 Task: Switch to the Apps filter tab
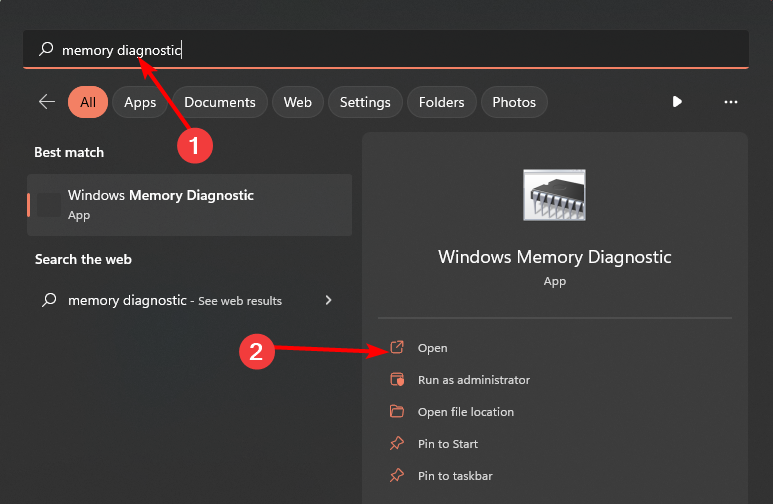(140, 102)
